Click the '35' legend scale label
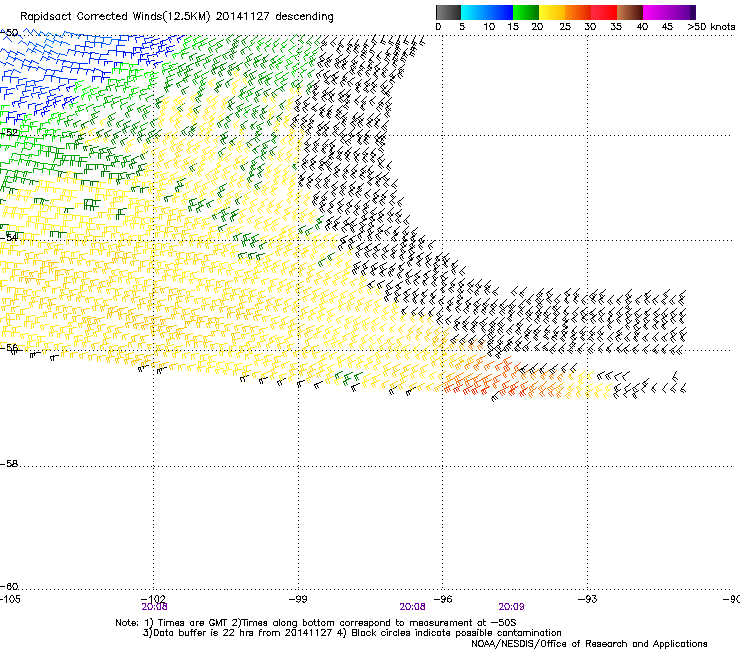 616,27
